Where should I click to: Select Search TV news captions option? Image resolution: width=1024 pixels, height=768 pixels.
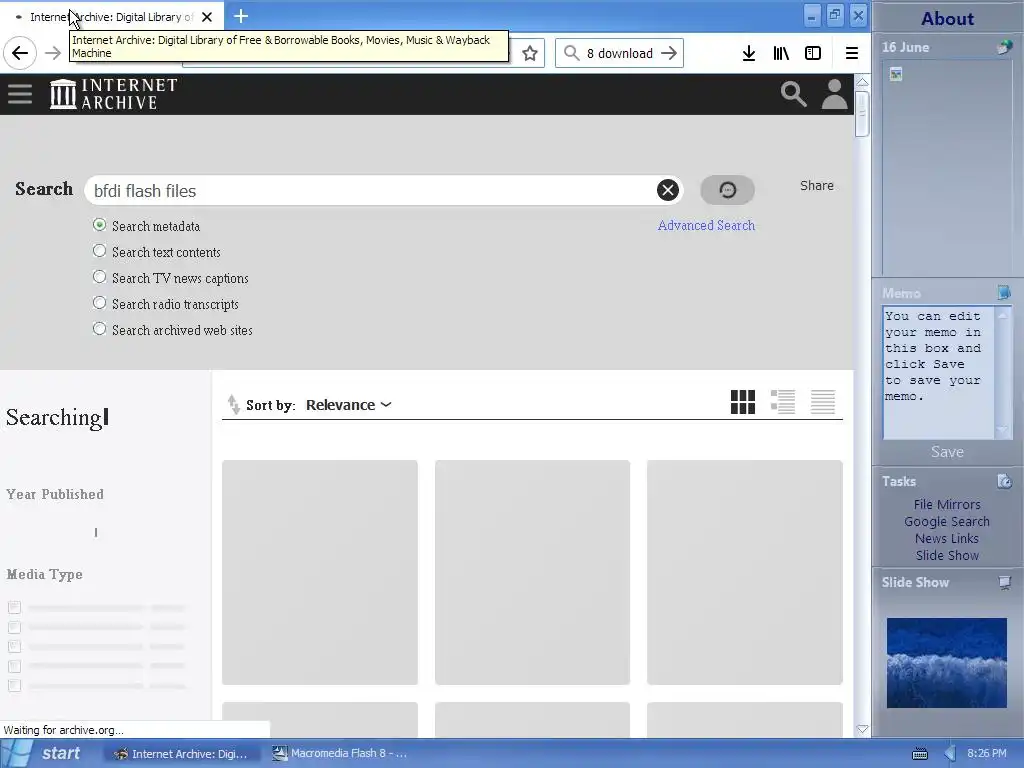(x=99, y=278)
